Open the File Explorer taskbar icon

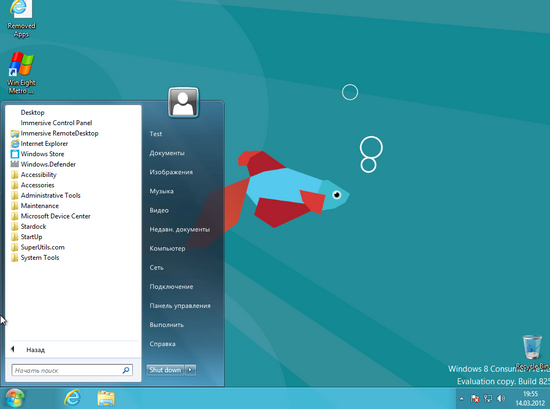point(106,398)
